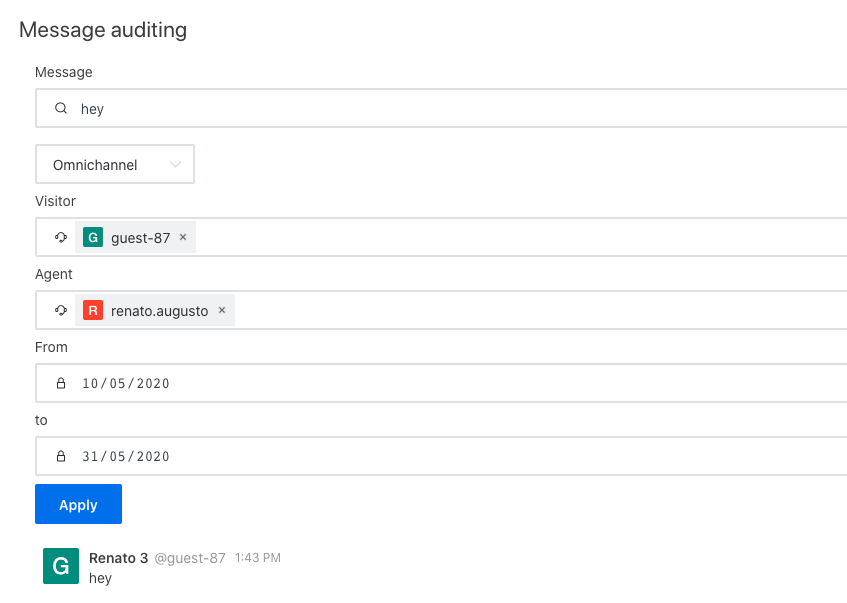The width and height of the screenshot is (847, 603).
Task: Click the calendar icon in the From field
Action: [62, 383]
